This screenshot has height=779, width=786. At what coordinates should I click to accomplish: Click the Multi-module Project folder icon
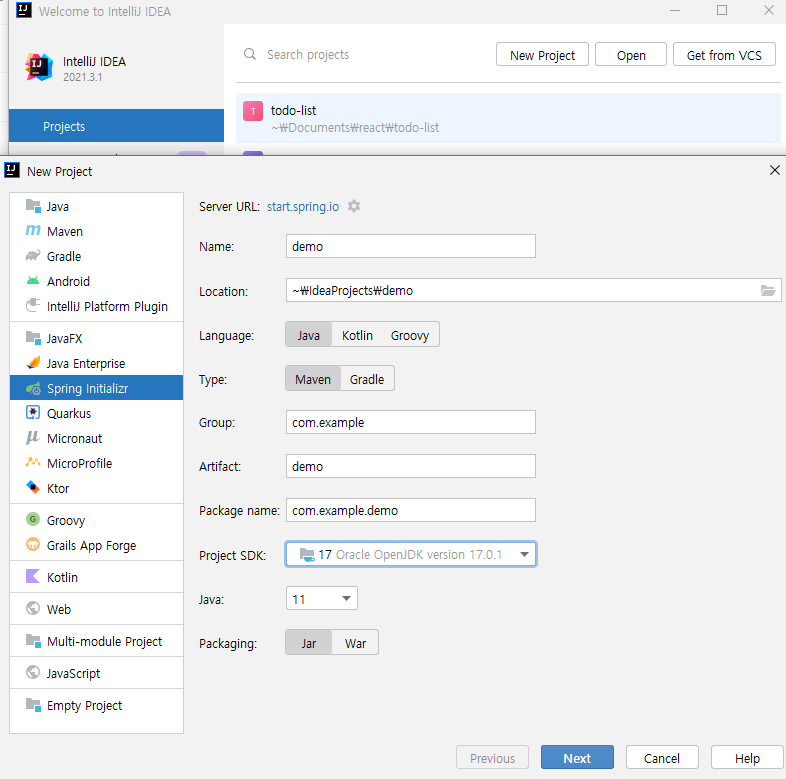[33, 641]
